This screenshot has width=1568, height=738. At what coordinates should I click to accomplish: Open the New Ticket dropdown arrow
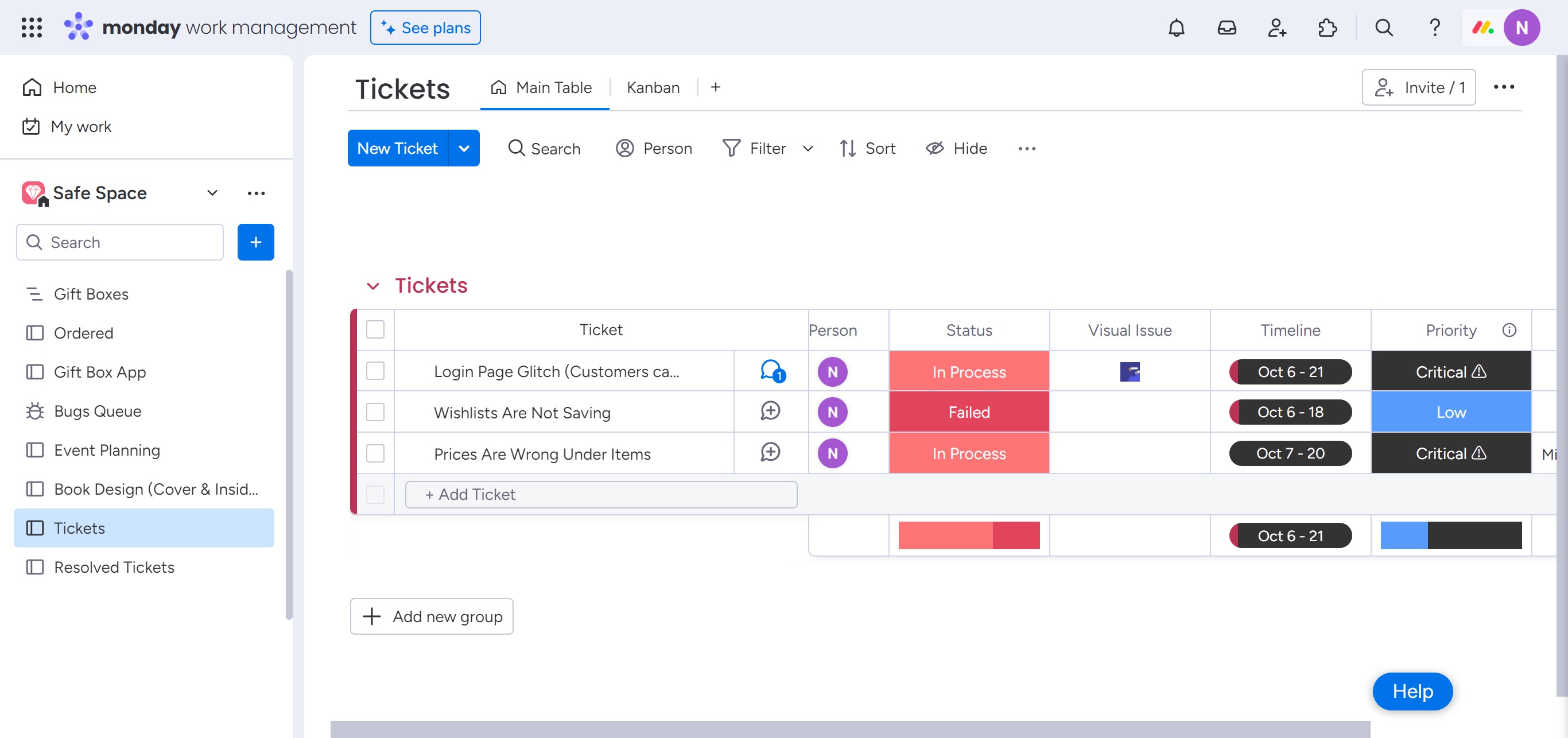[464, 148]
